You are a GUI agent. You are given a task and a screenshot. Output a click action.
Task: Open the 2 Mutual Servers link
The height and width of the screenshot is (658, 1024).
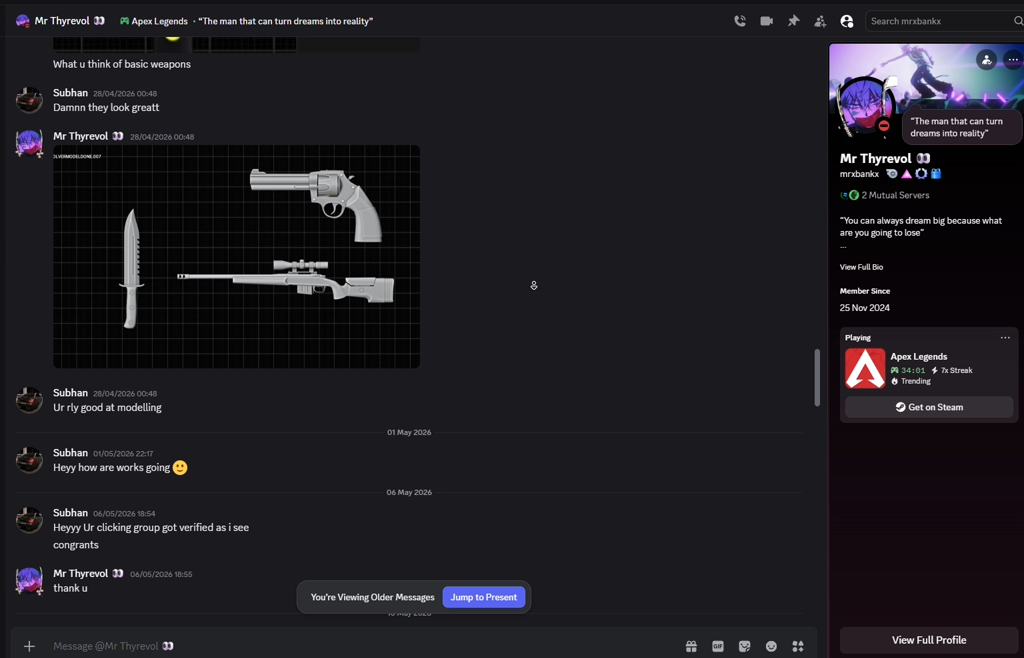(x=895, y=195)
